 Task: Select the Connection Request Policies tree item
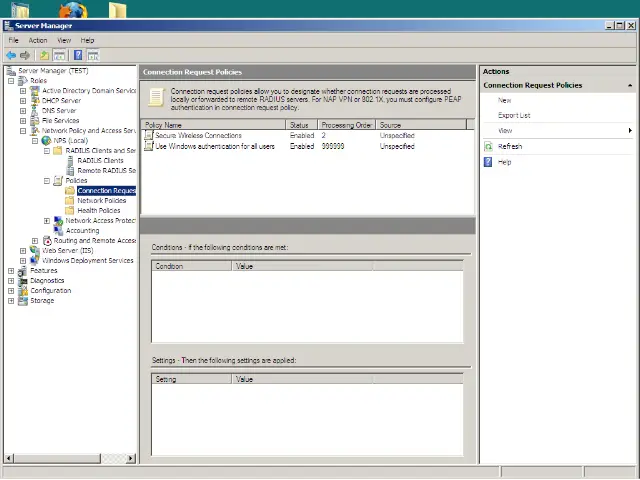click(x=107, y=191)
